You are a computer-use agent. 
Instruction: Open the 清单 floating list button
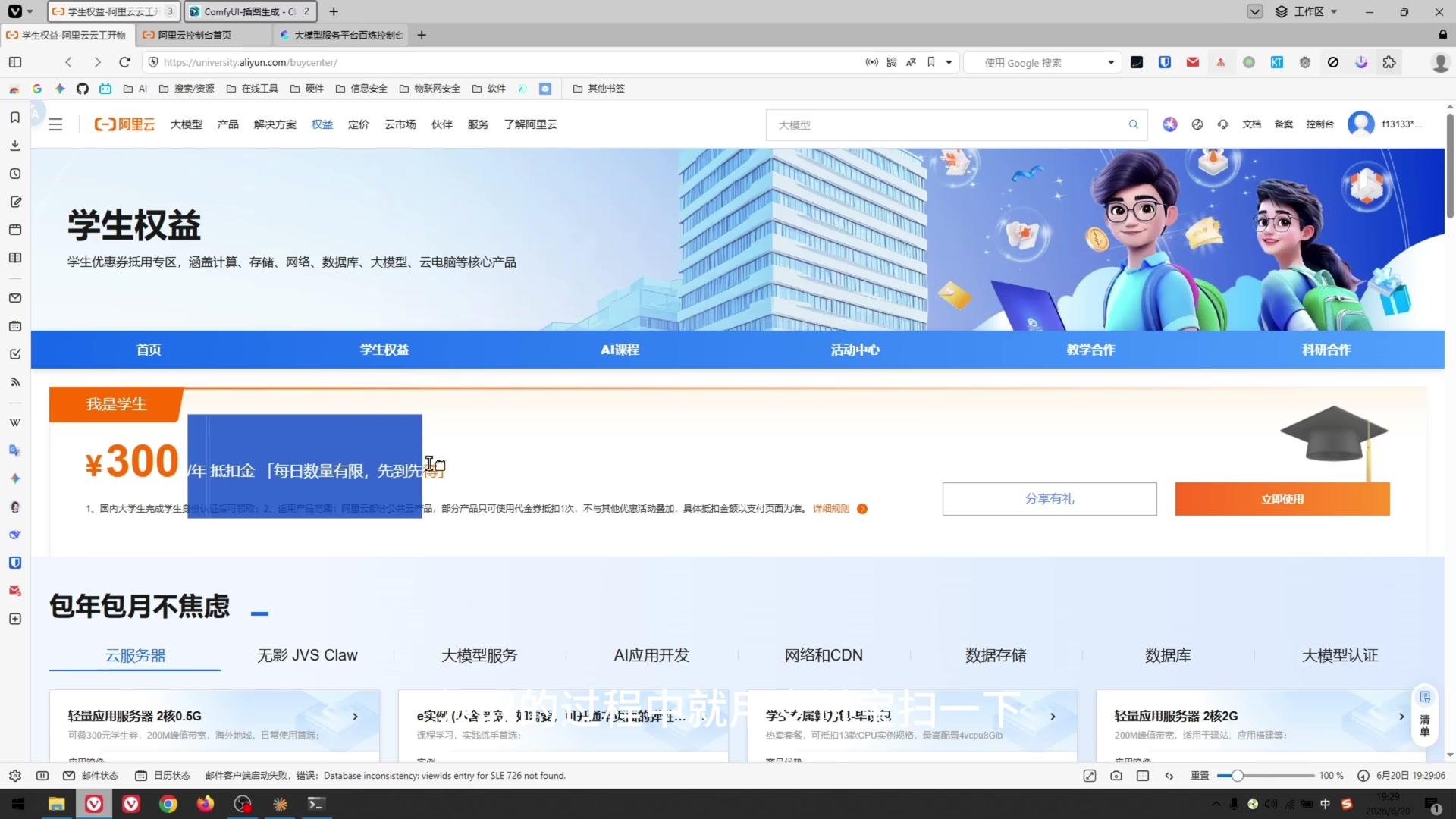tap(1425, 715)
